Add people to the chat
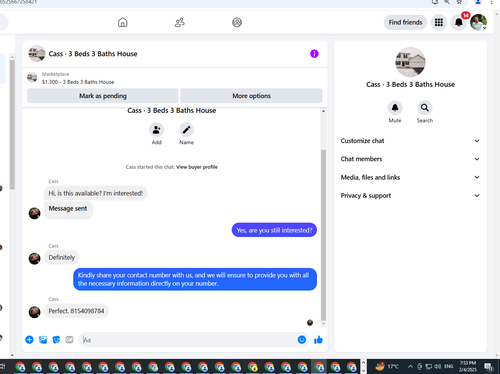Screen dimensions: 500x374 click(x=156, y=130)
